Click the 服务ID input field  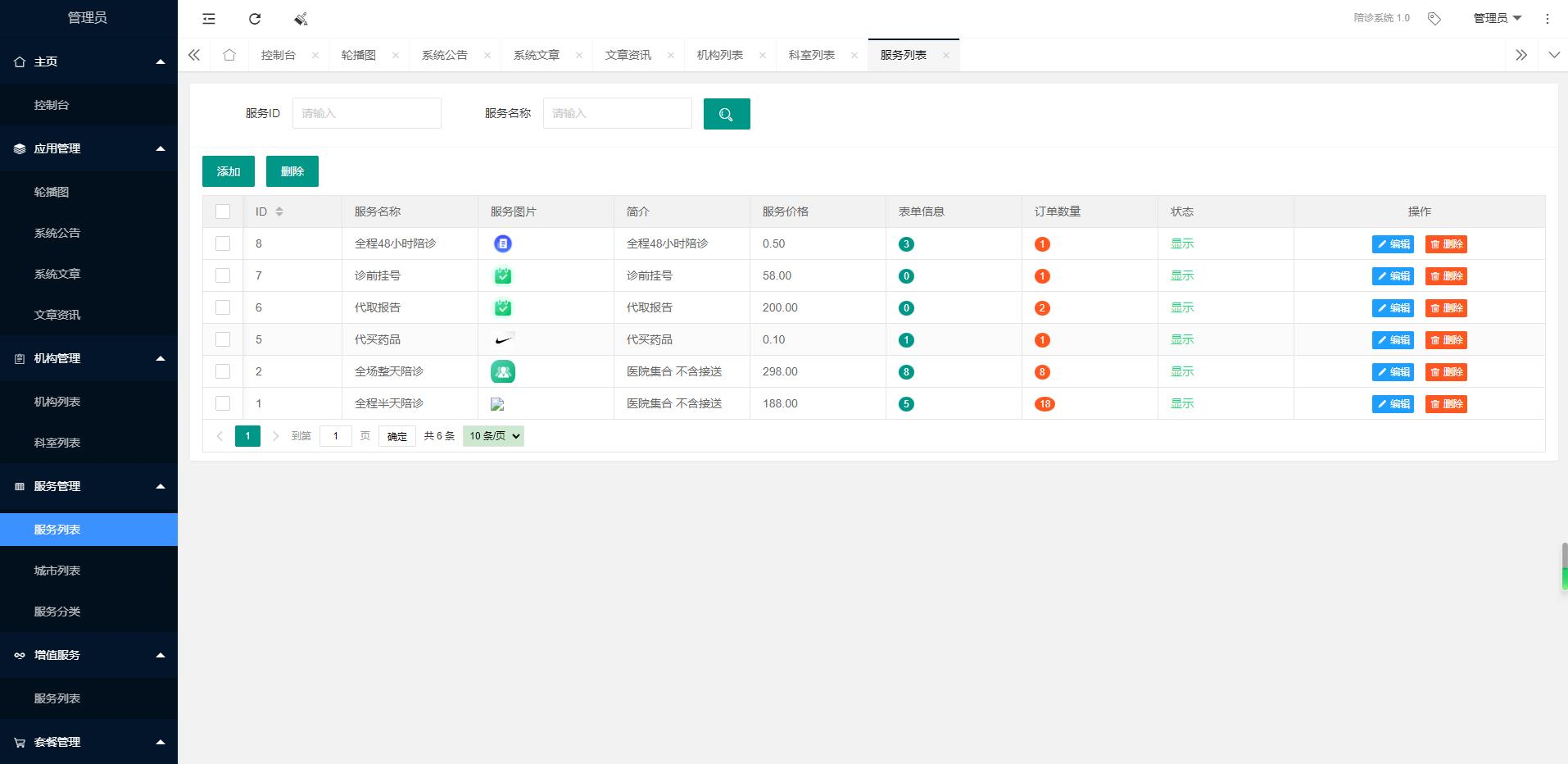(367, 113)
